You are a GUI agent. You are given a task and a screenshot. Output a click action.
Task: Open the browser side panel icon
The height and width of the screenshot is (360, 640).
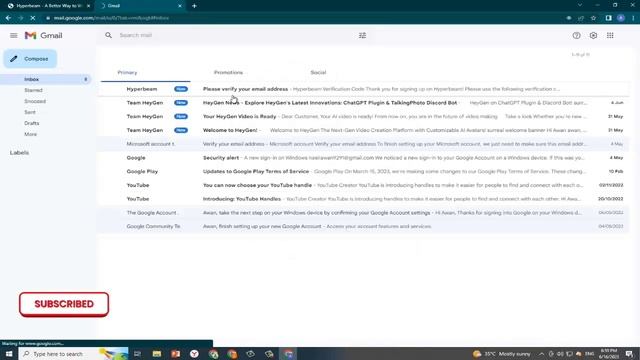pyautogui.click(x=608, y=18)
